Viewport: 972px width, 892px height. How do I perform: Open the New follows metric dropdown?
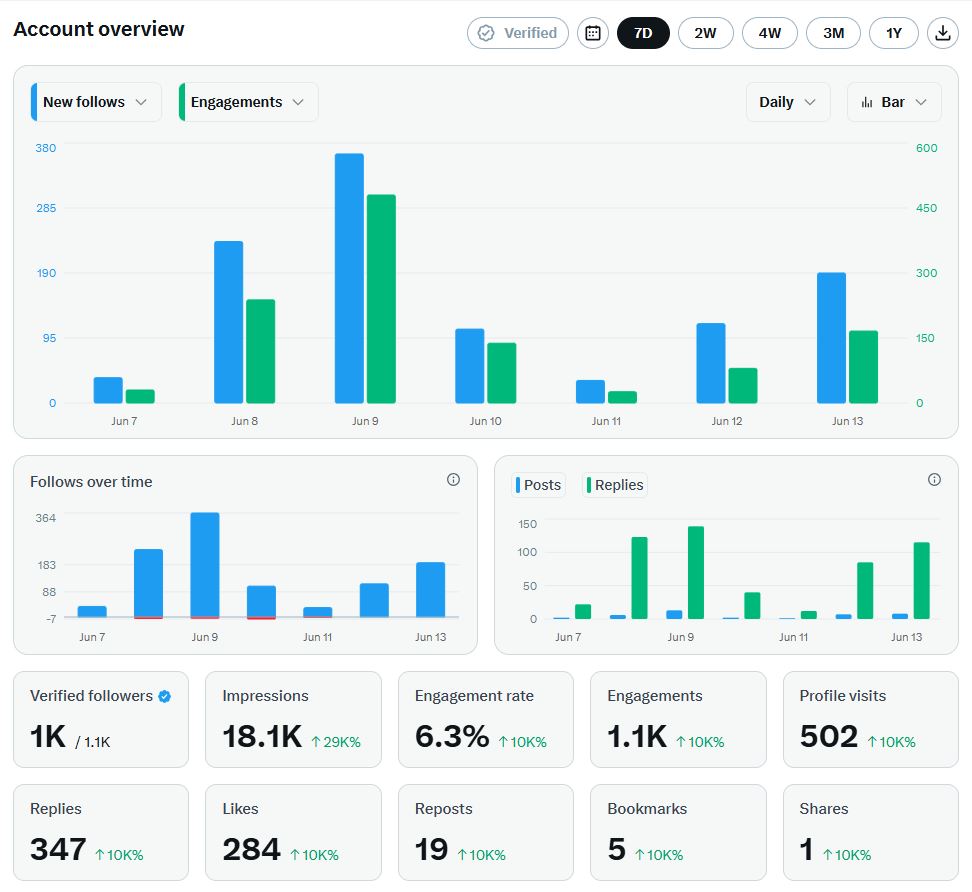(96, 102)
